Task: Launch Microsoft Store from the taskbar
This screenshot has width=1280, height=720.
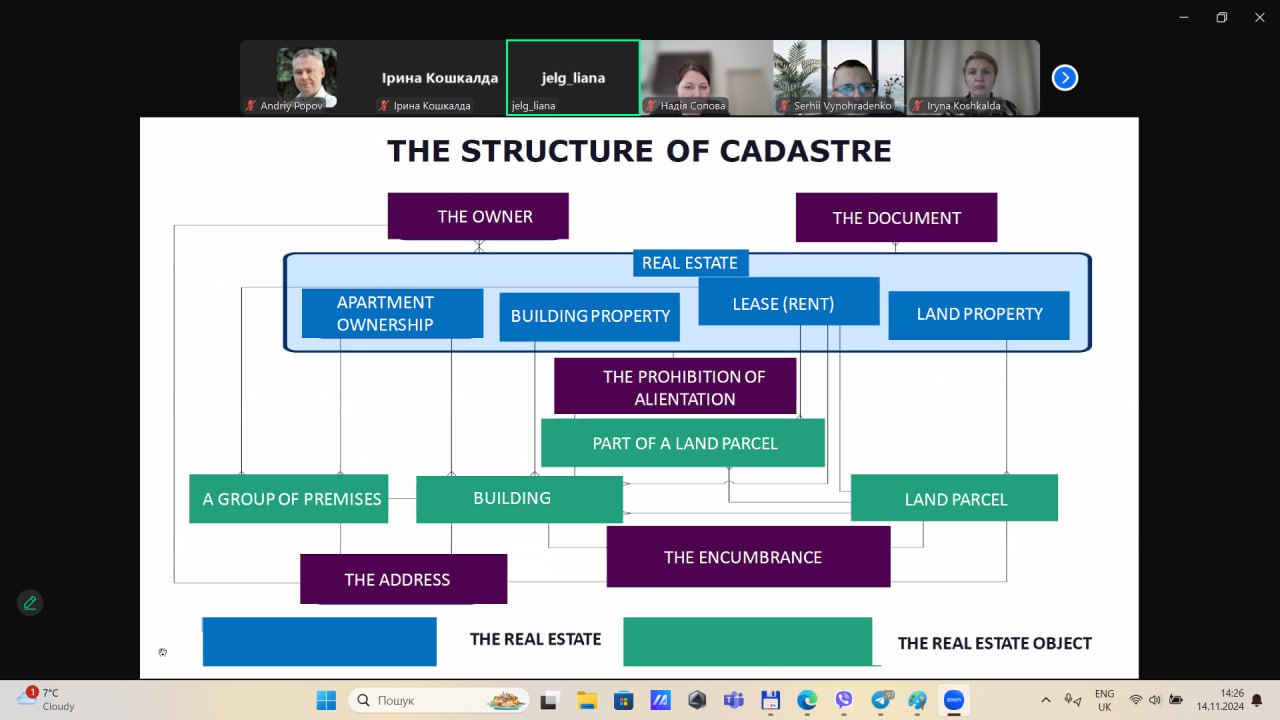Action: point(623,700)
